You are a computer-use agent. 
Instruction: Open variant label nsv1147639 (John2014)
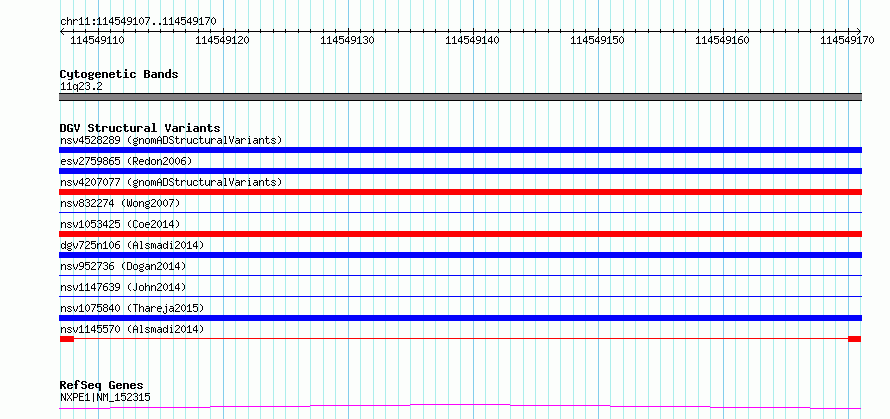pos(123,287)
